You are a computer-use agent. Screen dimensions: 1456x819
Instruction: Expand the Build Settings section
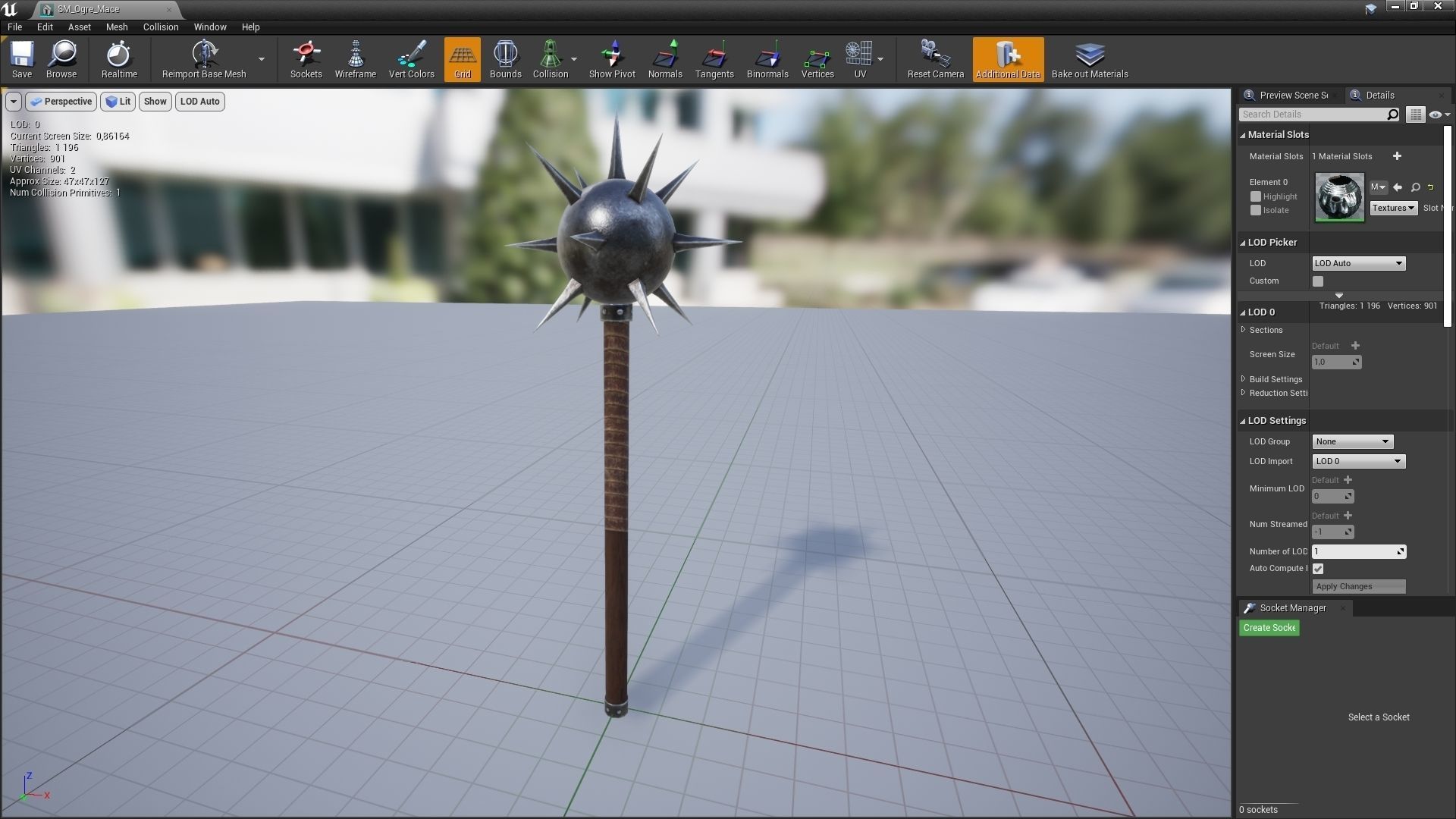[x=1276, y=379]
